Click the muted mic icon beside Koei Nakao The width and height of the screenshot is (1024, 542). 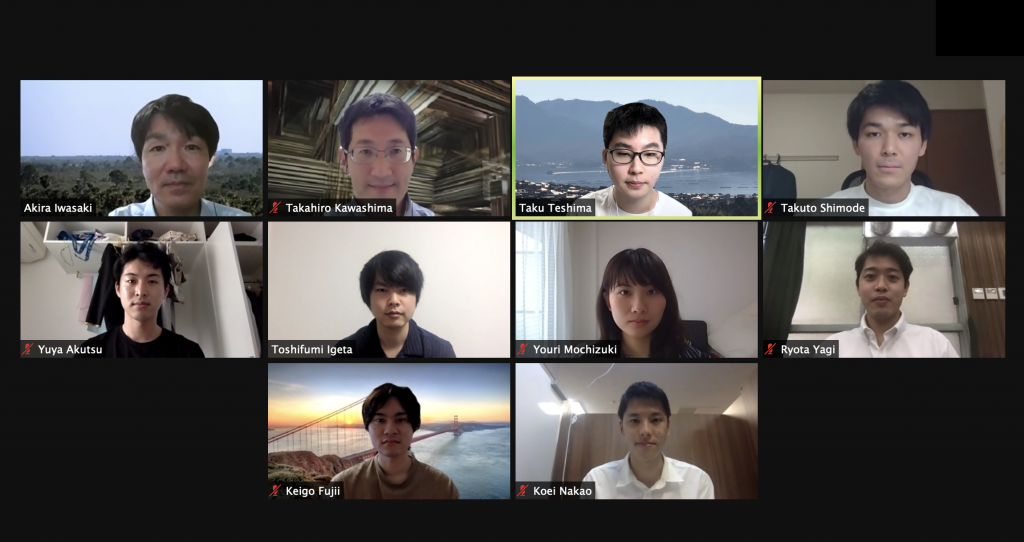pos(522,491)
